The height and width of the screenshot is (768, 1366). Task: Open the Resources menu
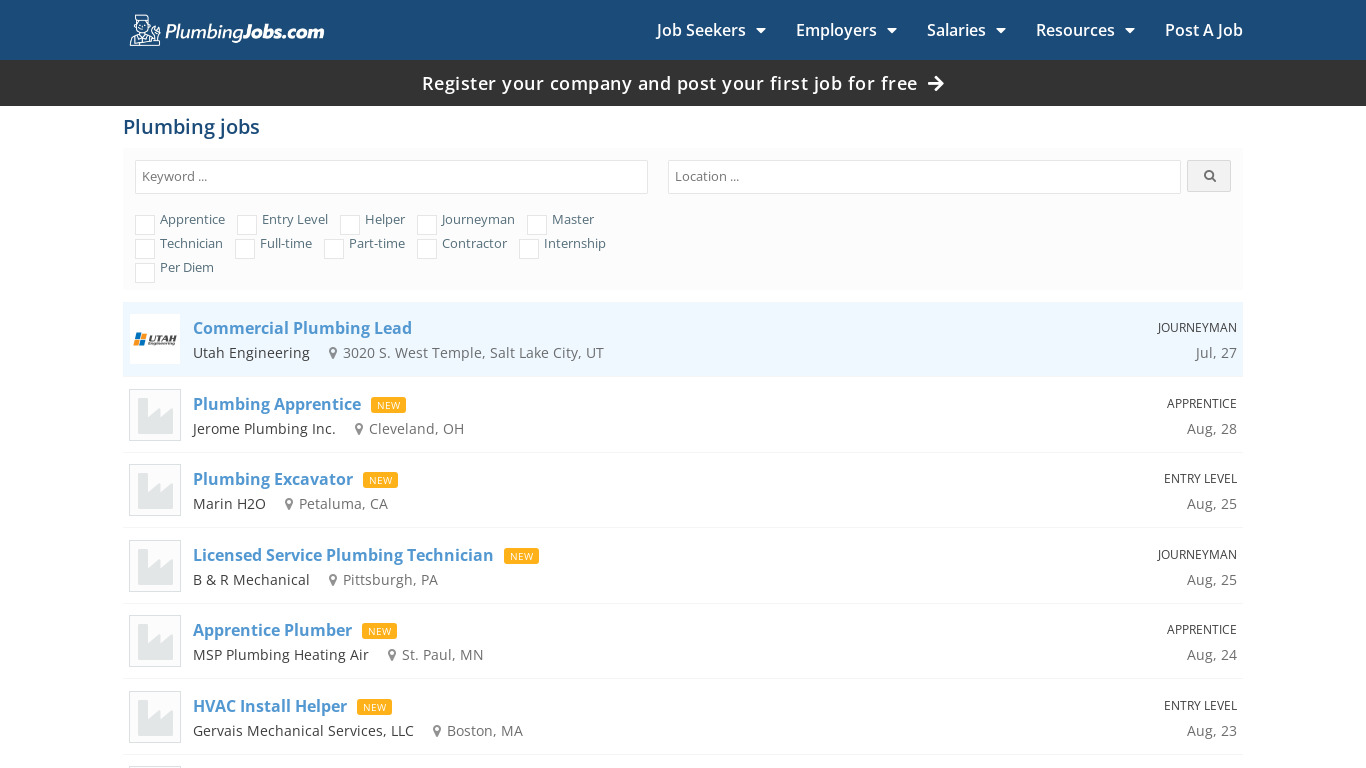point(1085,30)
